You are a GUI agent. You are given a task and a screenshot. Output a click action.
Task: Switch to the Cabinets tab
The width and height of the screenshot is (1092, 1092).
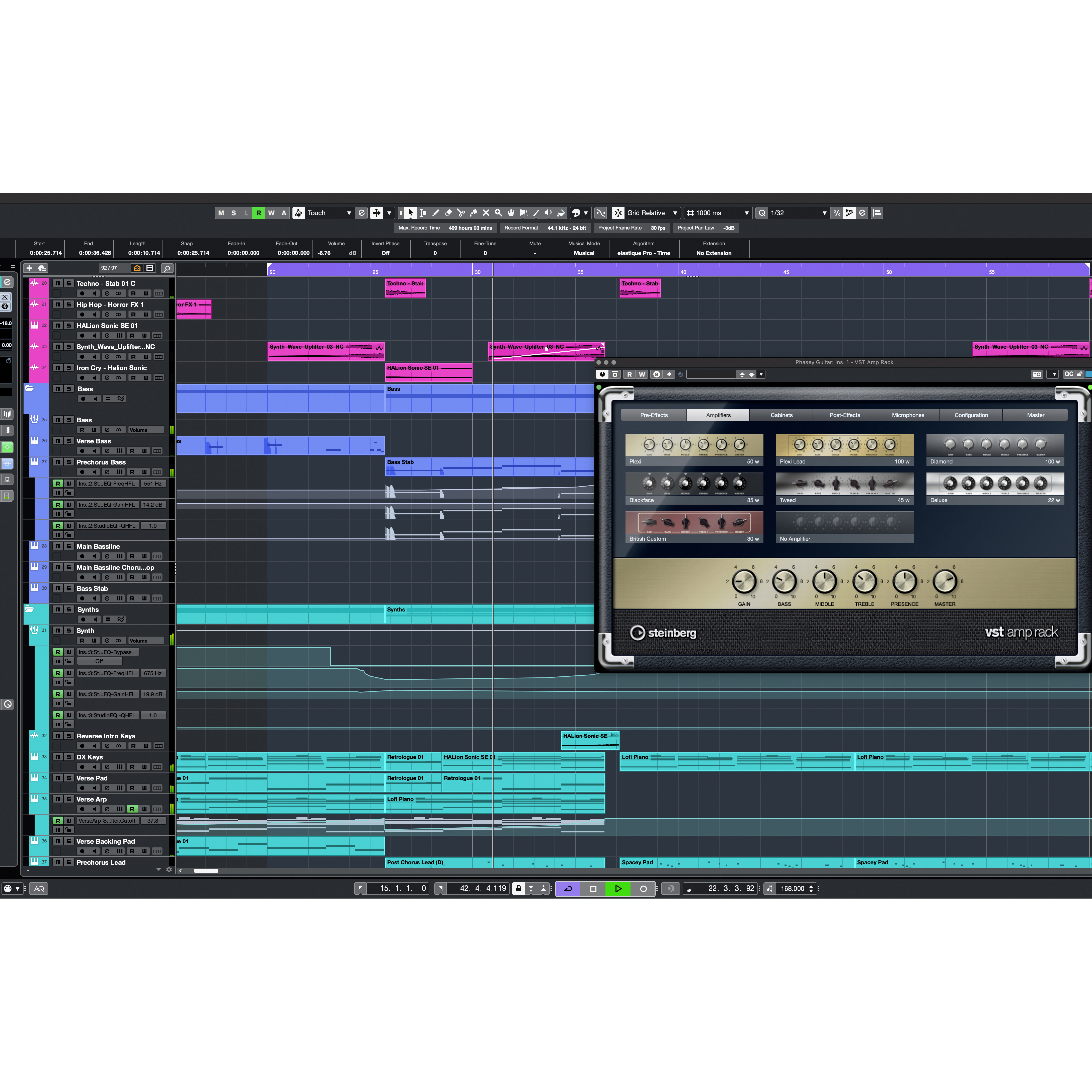pyautogui.click(x=781, y=415)
